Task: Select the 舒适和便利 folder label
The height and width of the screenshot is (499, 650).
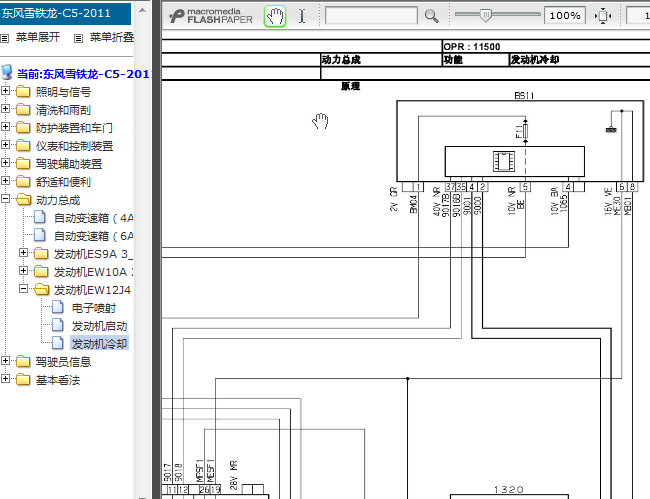Action: click(63, 182)
